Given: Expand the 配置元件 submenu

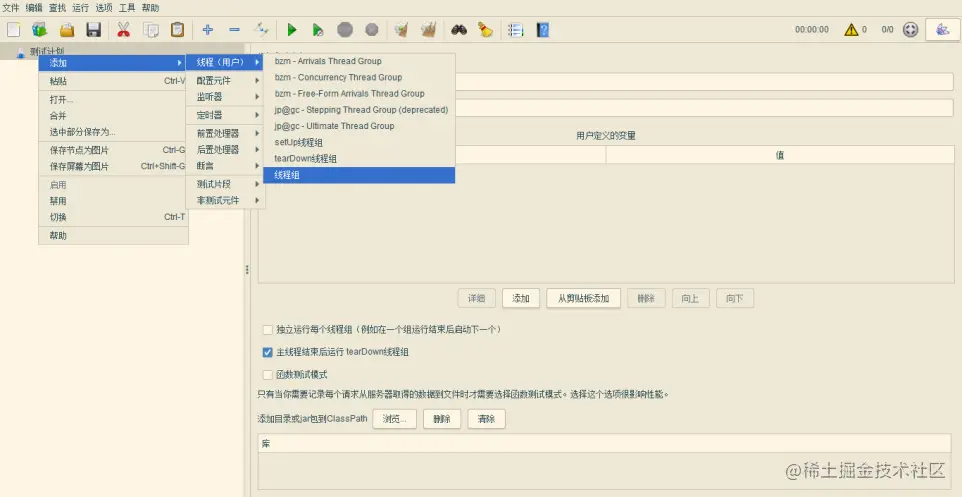Looking at the screenshot, I should point(225,80).
